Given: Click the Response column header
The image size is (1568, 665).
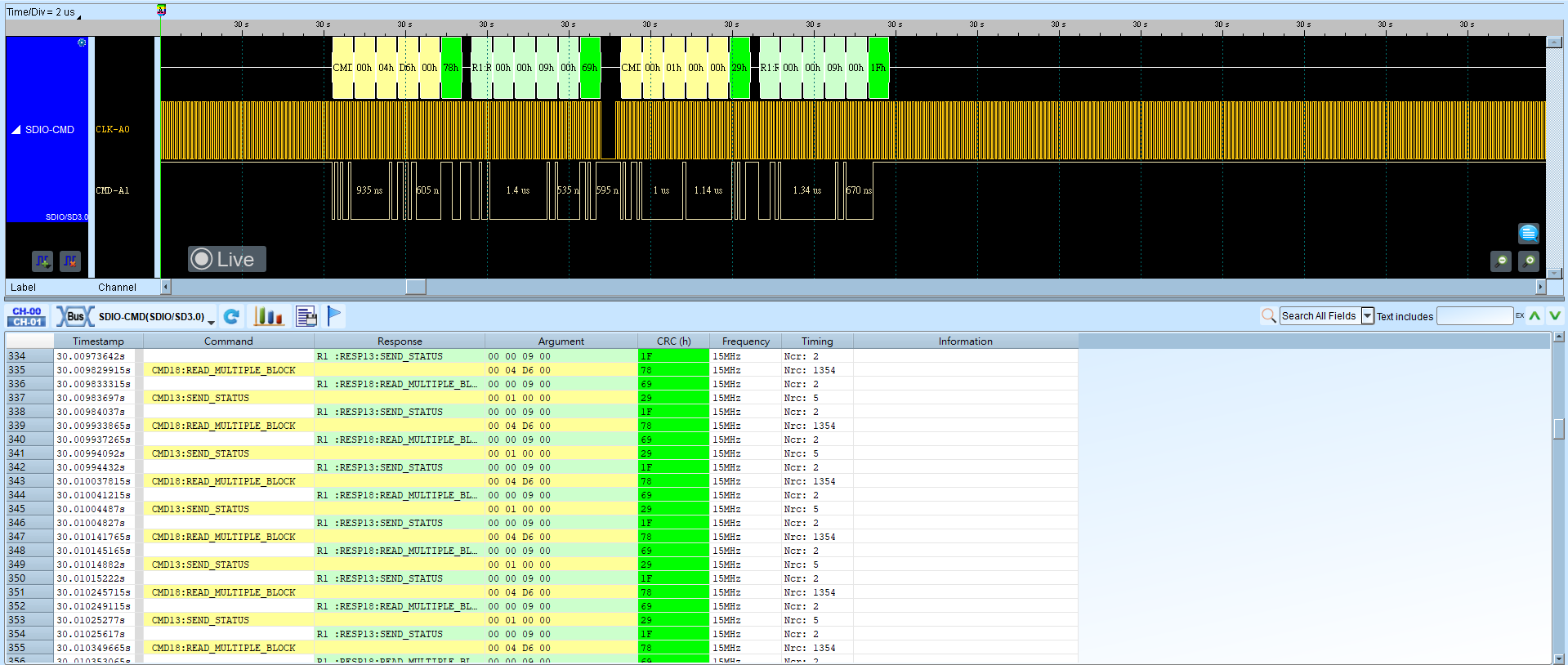Looking at the screenshot, I should pos(400,341).
